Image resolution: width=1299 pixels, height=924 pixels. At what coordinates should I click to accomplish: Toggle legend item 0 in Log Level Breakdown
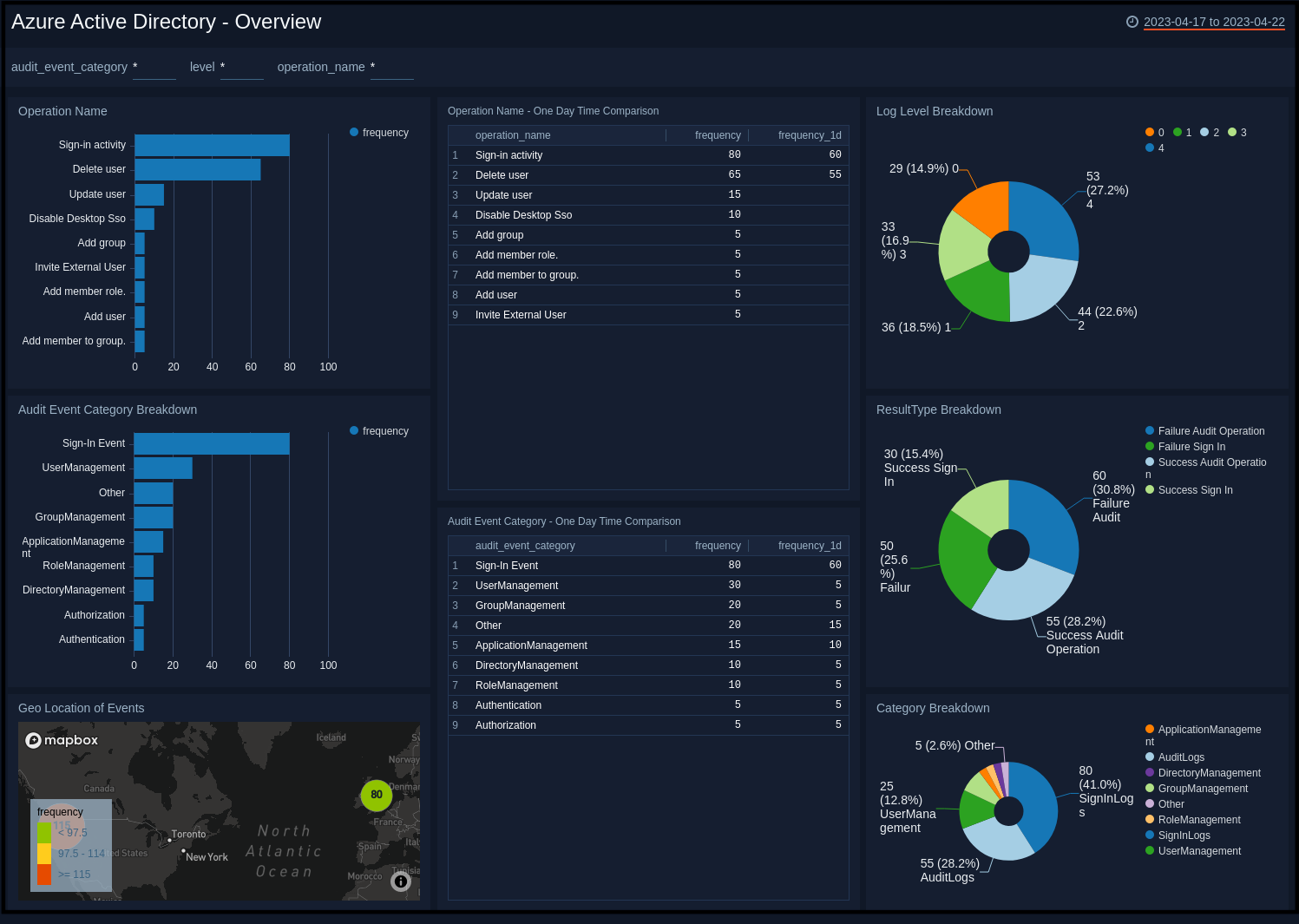[x=1155, y=133]
